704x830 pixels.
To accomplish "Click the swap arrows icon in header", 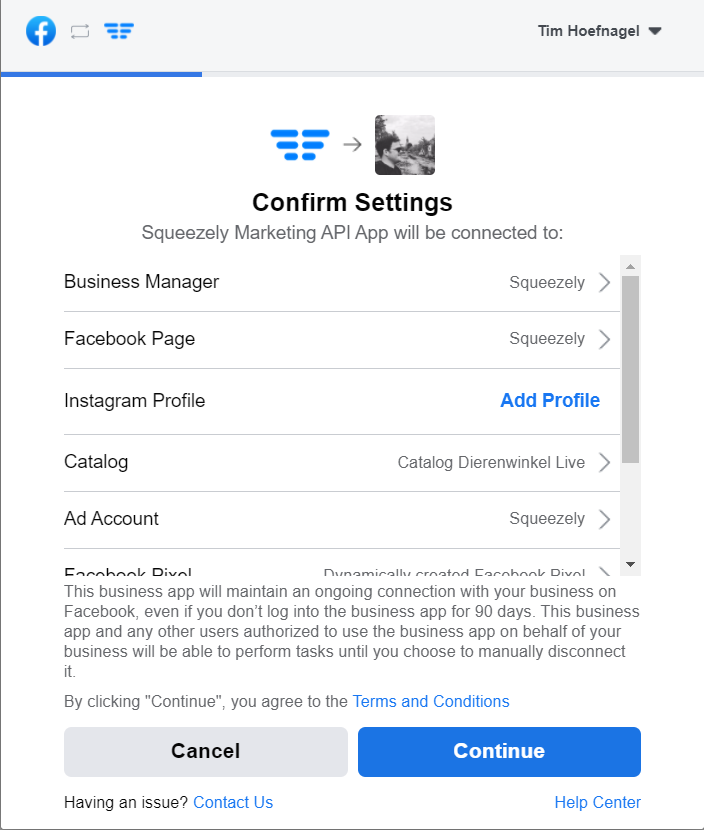I will click(x=80, y=32).
